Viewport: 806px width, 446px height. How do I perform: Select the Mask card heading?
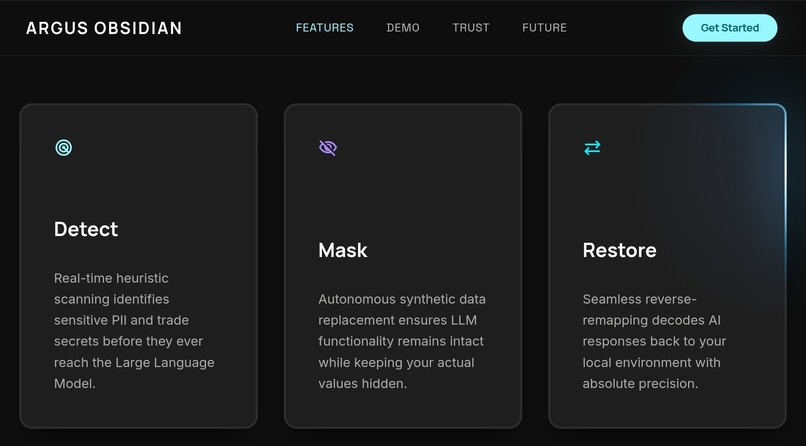tap(343, 250)
